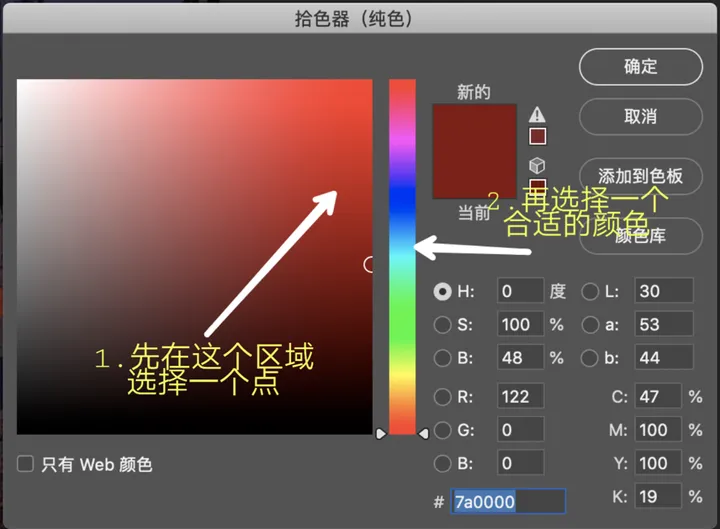Click the L value 30 field
Screen dimensions: 720x529
[x=664, y=291]
